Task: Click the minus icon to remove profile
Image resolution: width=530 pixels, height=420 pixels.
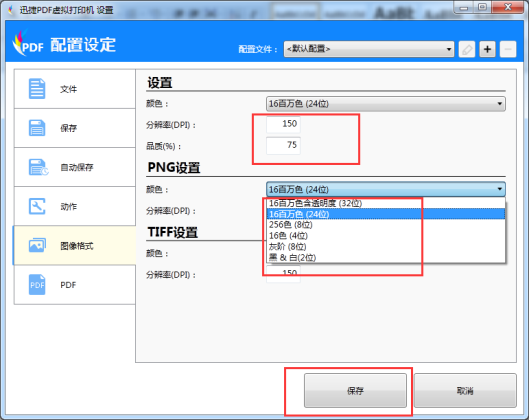Action: (508, 49)
